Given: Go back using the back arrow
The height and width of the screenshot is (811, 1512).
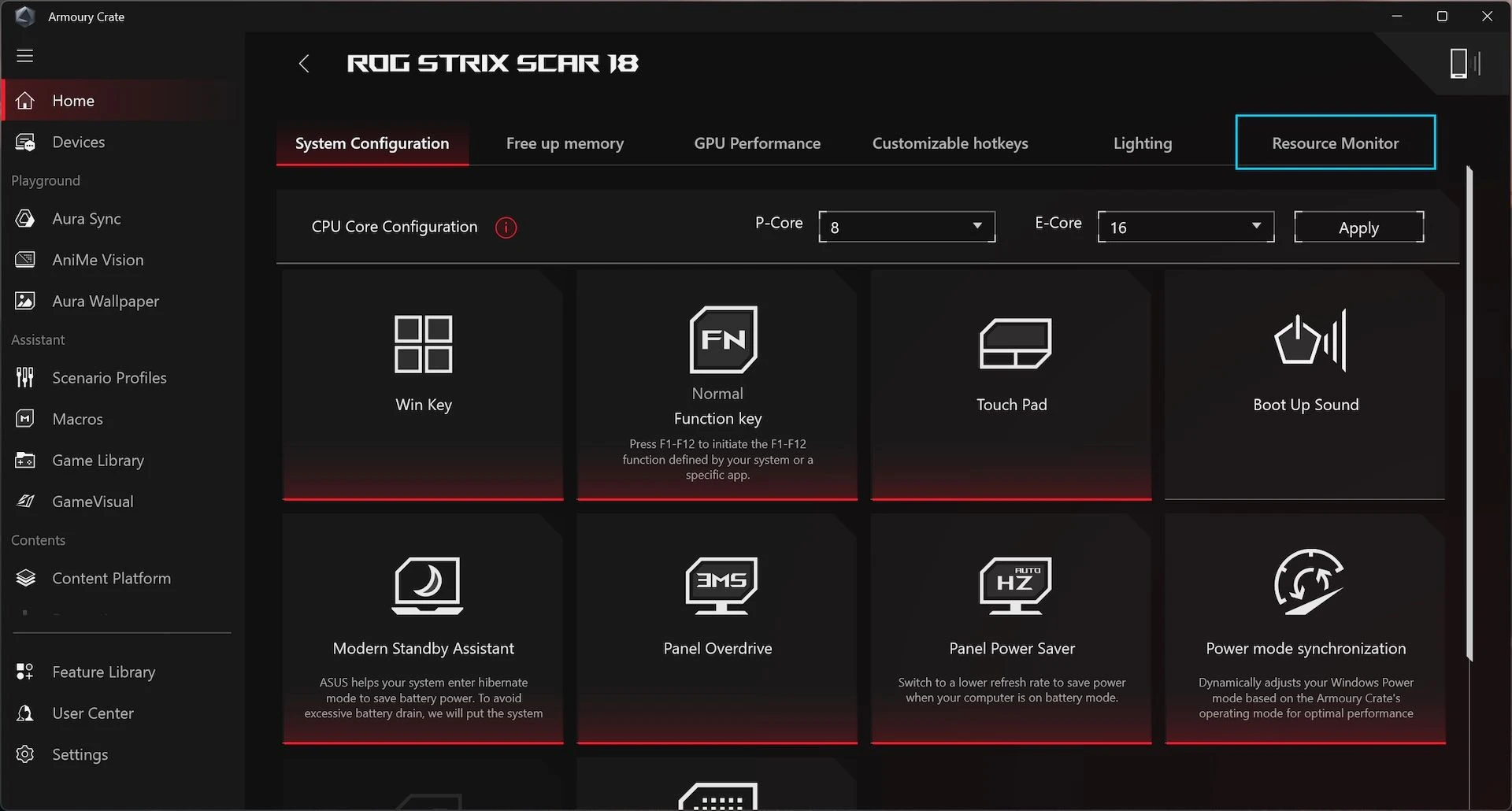Looking at the screenshot, I should (304, 64).
